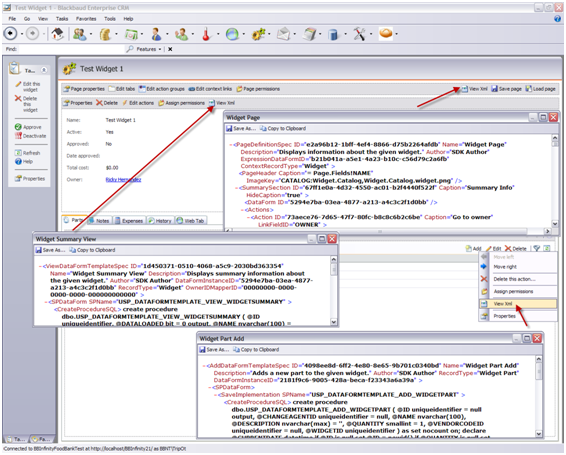This screenshot has width=566, height=455.
Task: Click the Widget Page window's vertical scroll down arrow
Action: pyautogui.click(x=555, y=224)
